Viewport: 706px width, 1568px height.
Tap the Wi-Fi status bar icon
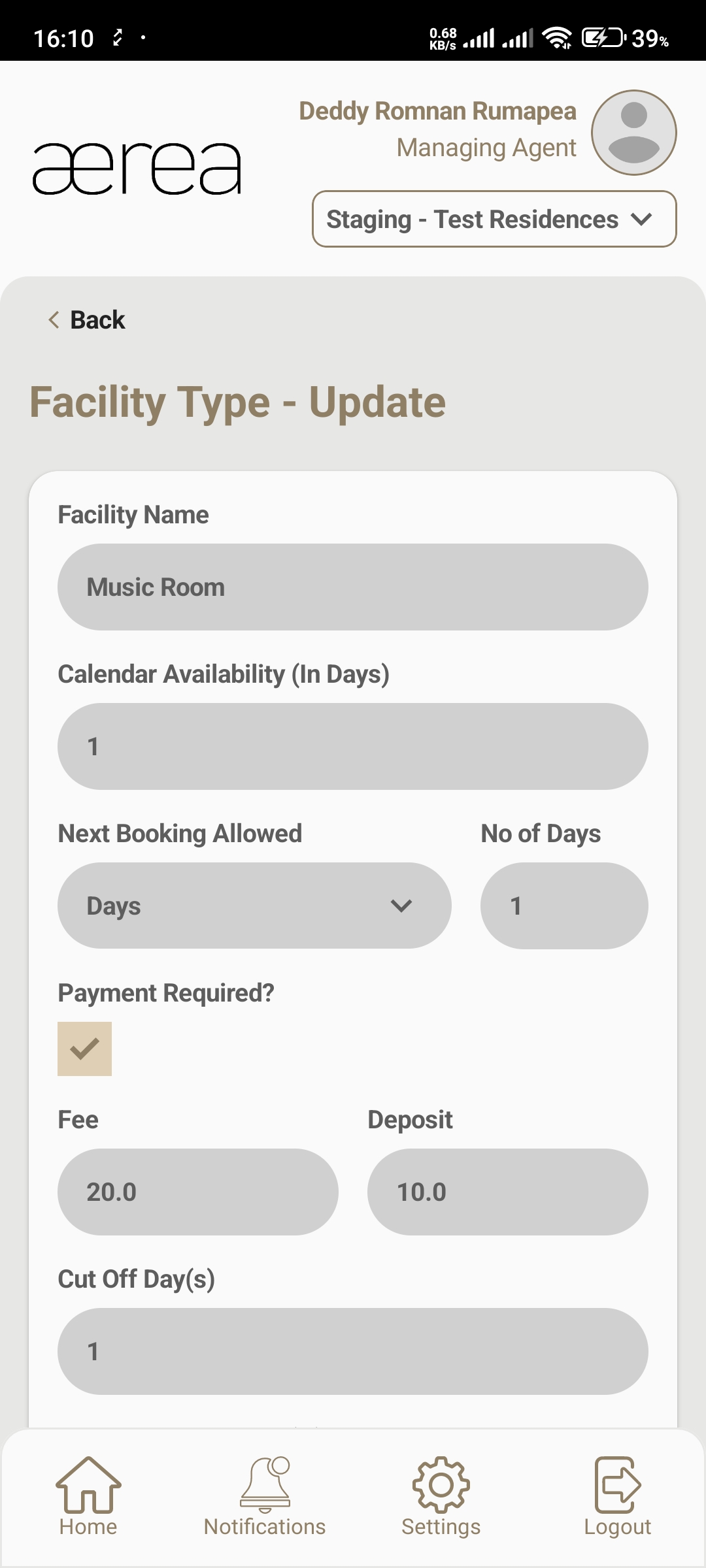click(x=557, y=38)
